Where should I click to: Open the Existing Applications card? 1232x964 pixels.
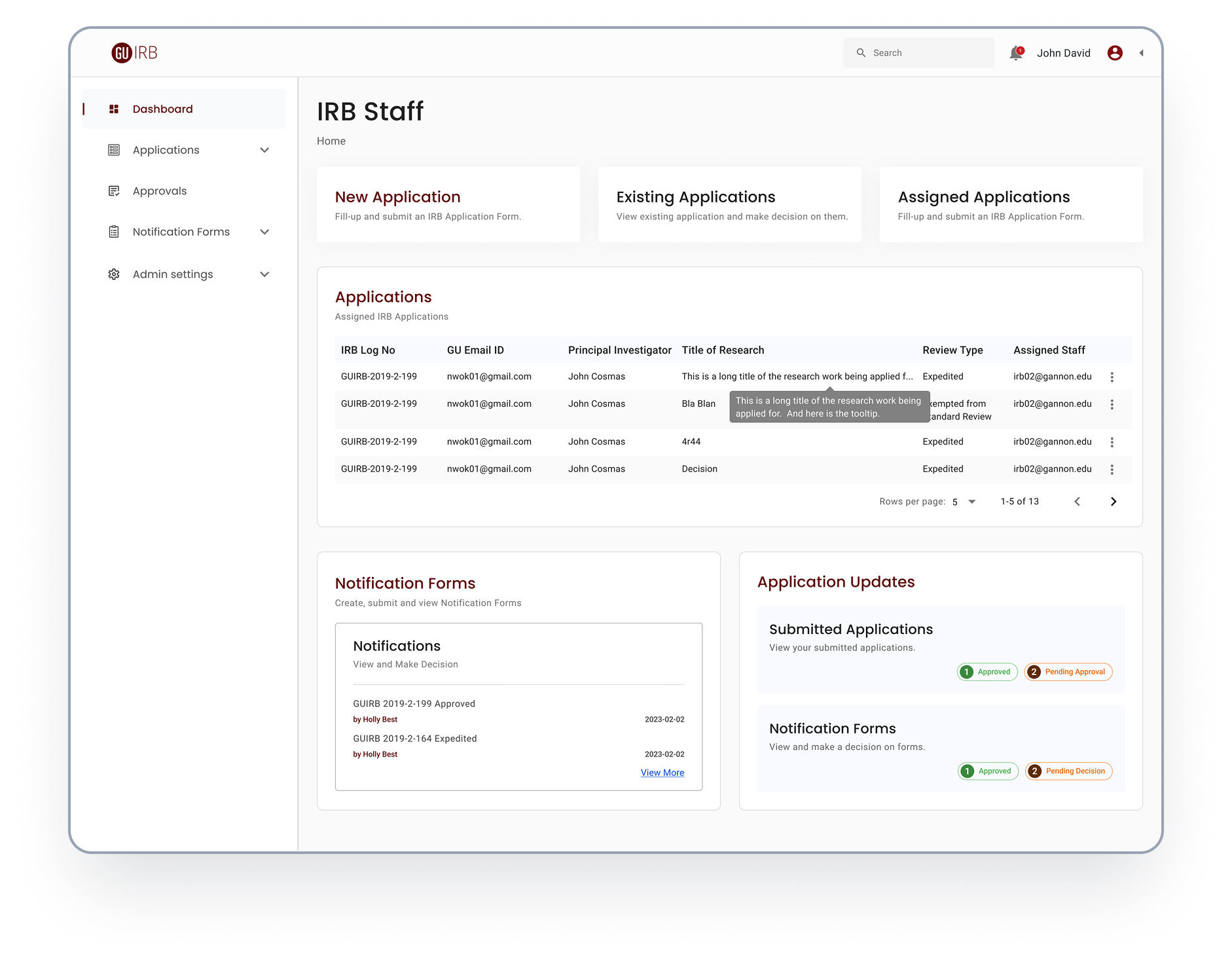(730, 204)
